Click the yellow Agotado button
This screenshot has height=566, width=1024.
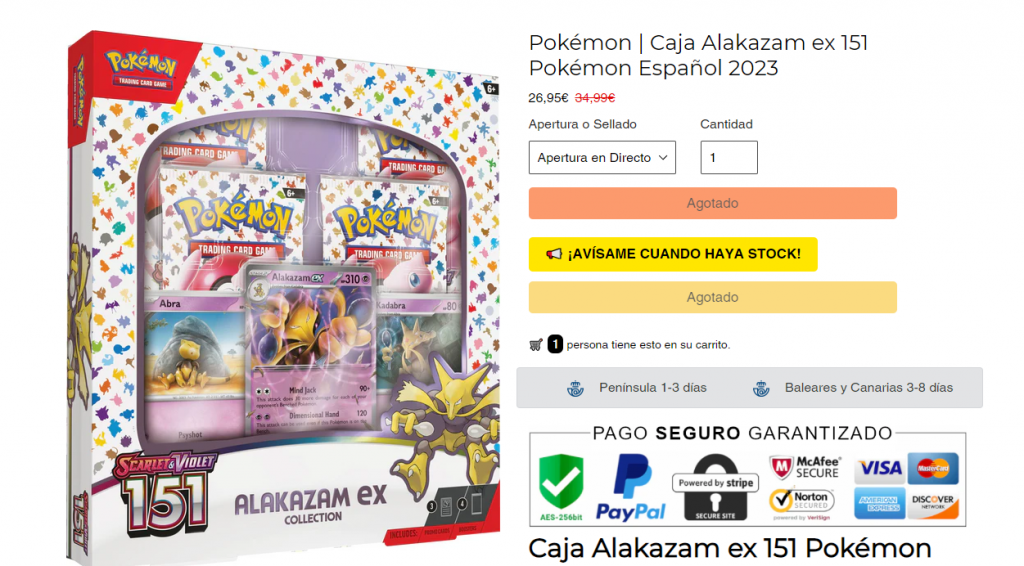coord(712,297)
